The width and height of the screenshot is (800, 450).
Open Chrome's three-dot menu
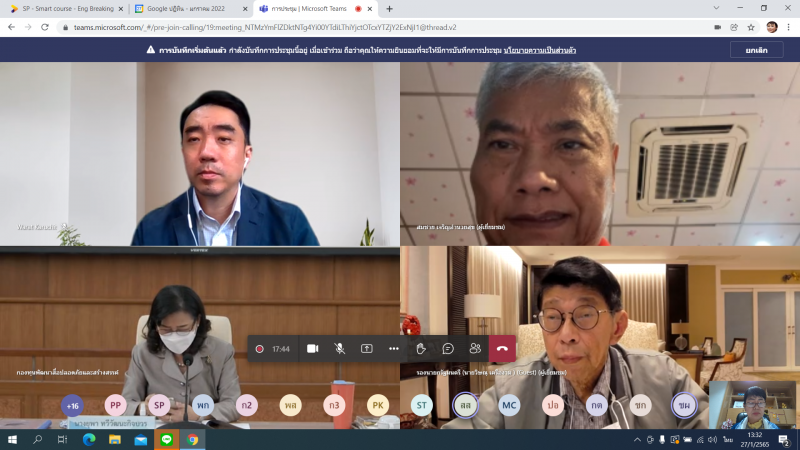tap(789, 28)
